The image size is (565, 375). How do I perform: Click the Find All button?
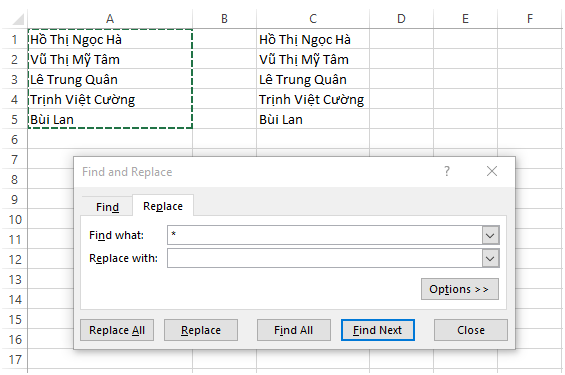coord(294,330)
